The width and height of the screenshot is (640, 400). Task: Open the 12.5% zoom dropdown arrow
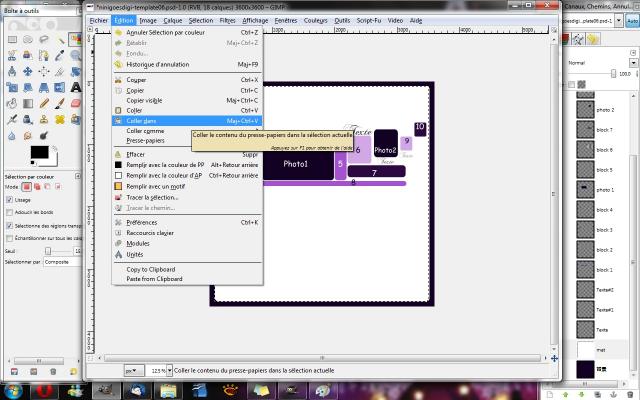click(169, 371)
